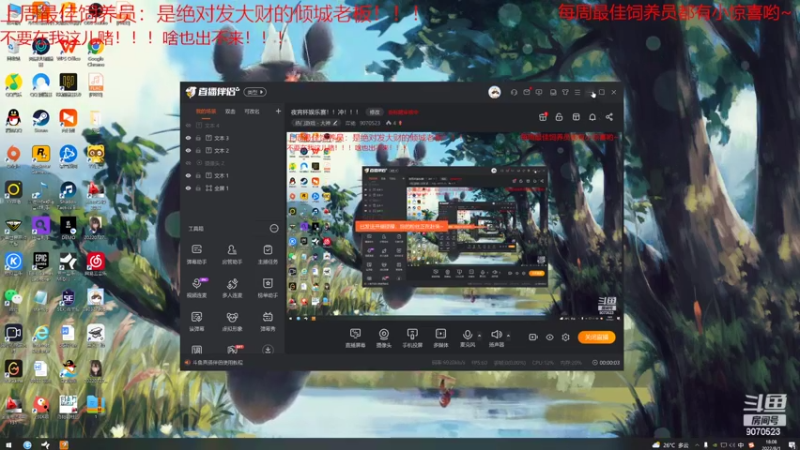Viewport: 800px width, 450px height.
Task: Open the WeChat desktop shortcut
Action: click(13, 300)
